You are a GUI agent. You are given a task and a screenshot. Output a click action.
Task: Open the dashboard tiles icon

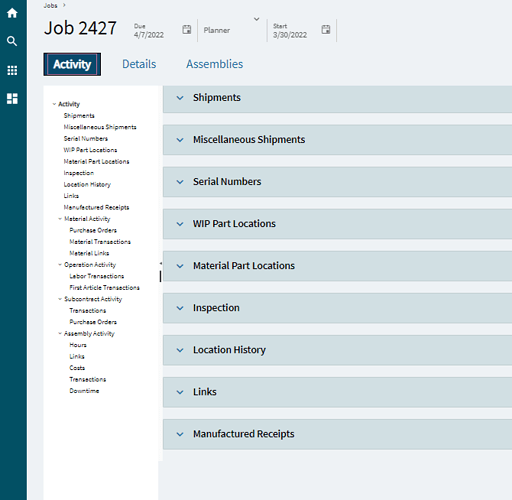click(x=12, y=99)
